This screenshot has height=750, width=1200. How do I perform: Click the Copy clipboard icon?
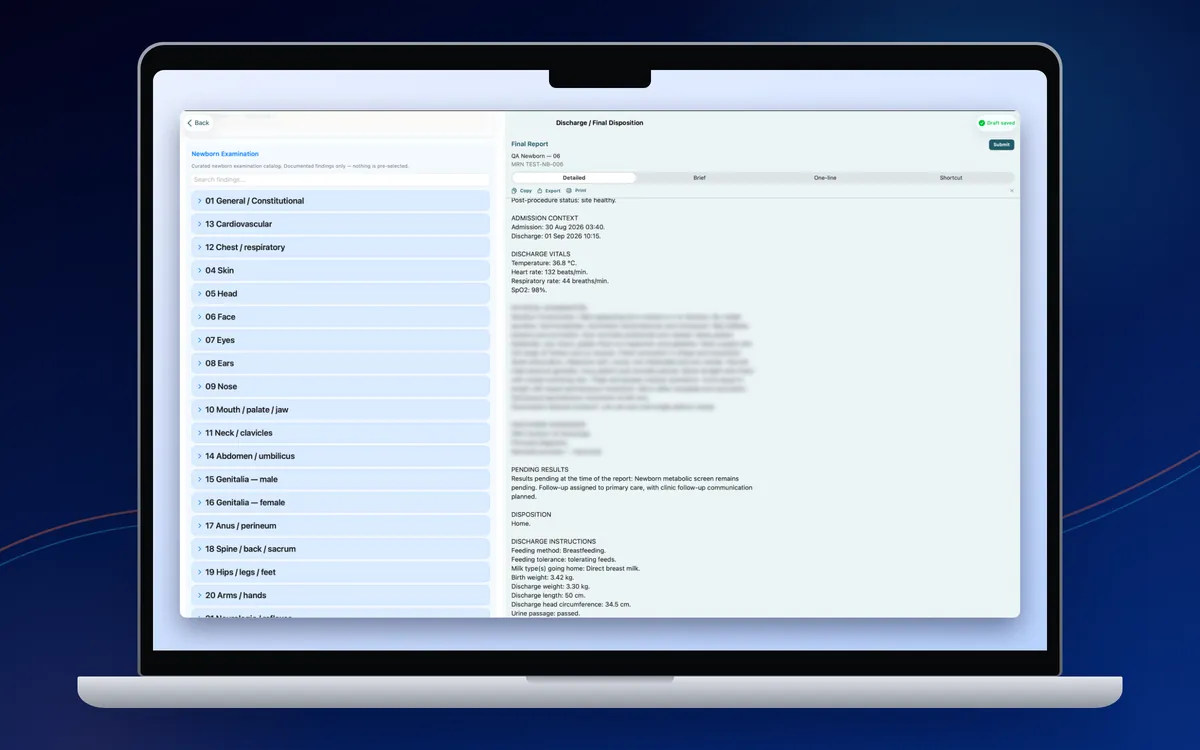(515, 190)
